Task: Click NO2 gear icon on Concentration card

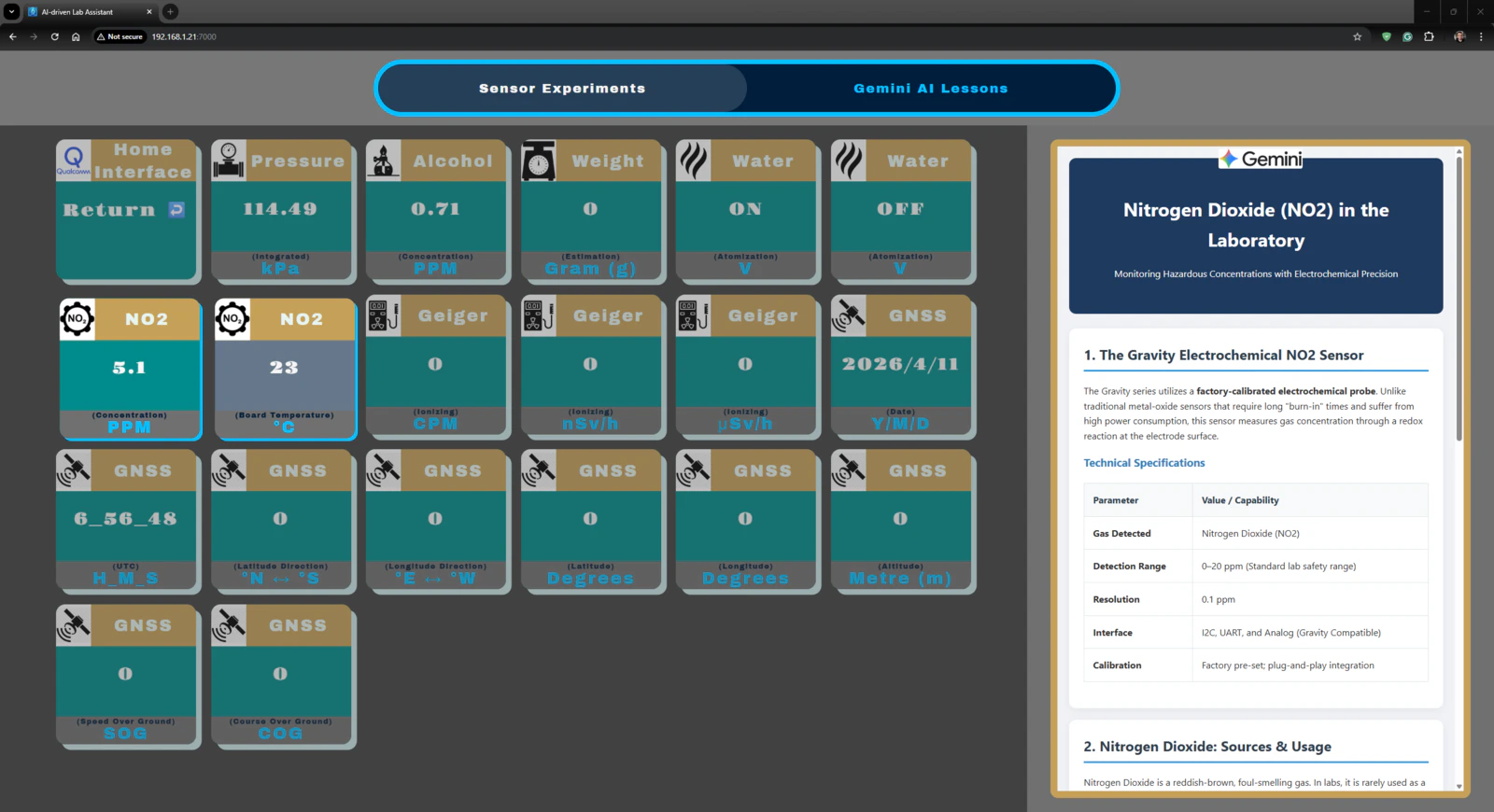Action: [77, 319]
